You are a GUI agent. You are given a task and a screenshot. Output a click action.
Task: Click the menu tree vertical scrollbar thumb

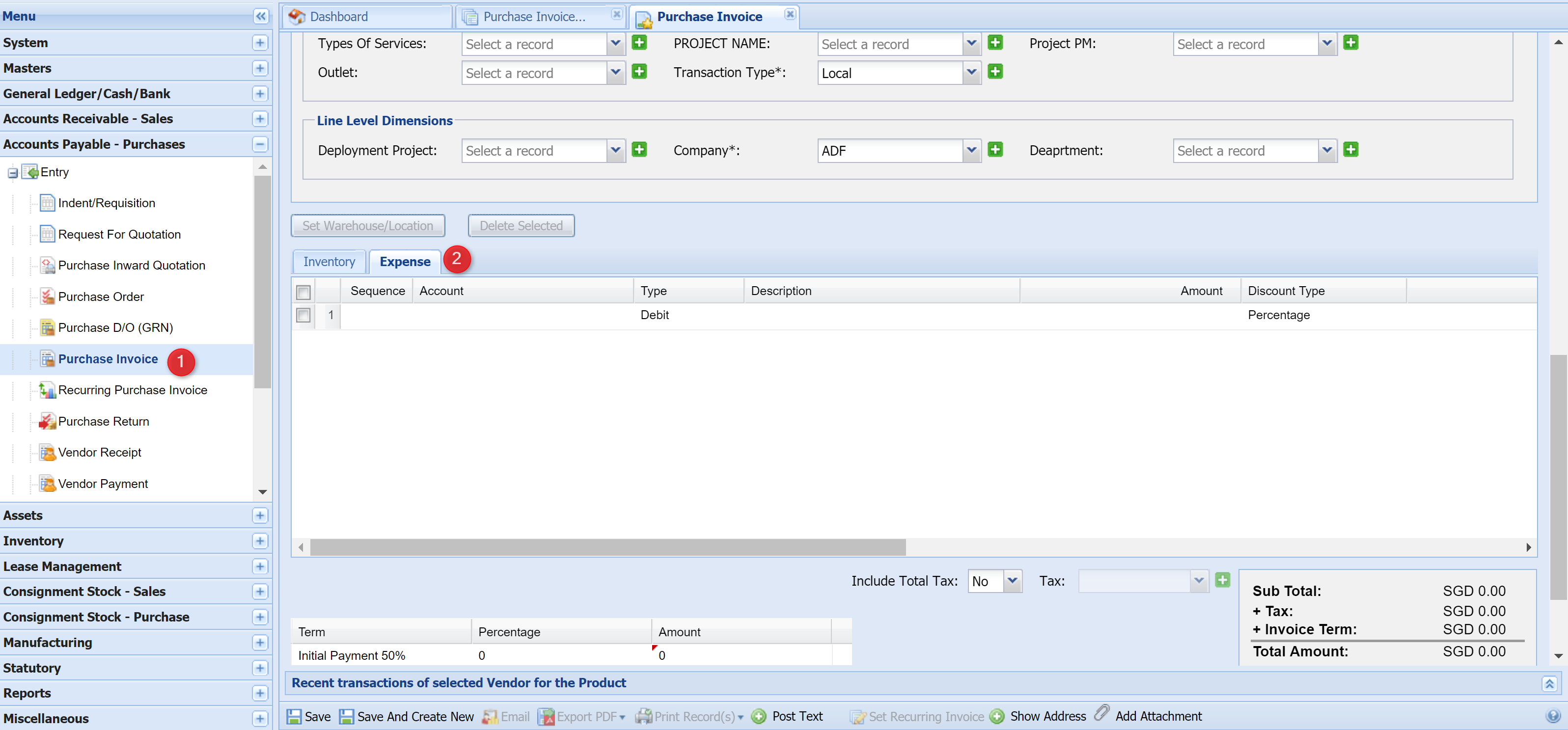coord(262,282)
